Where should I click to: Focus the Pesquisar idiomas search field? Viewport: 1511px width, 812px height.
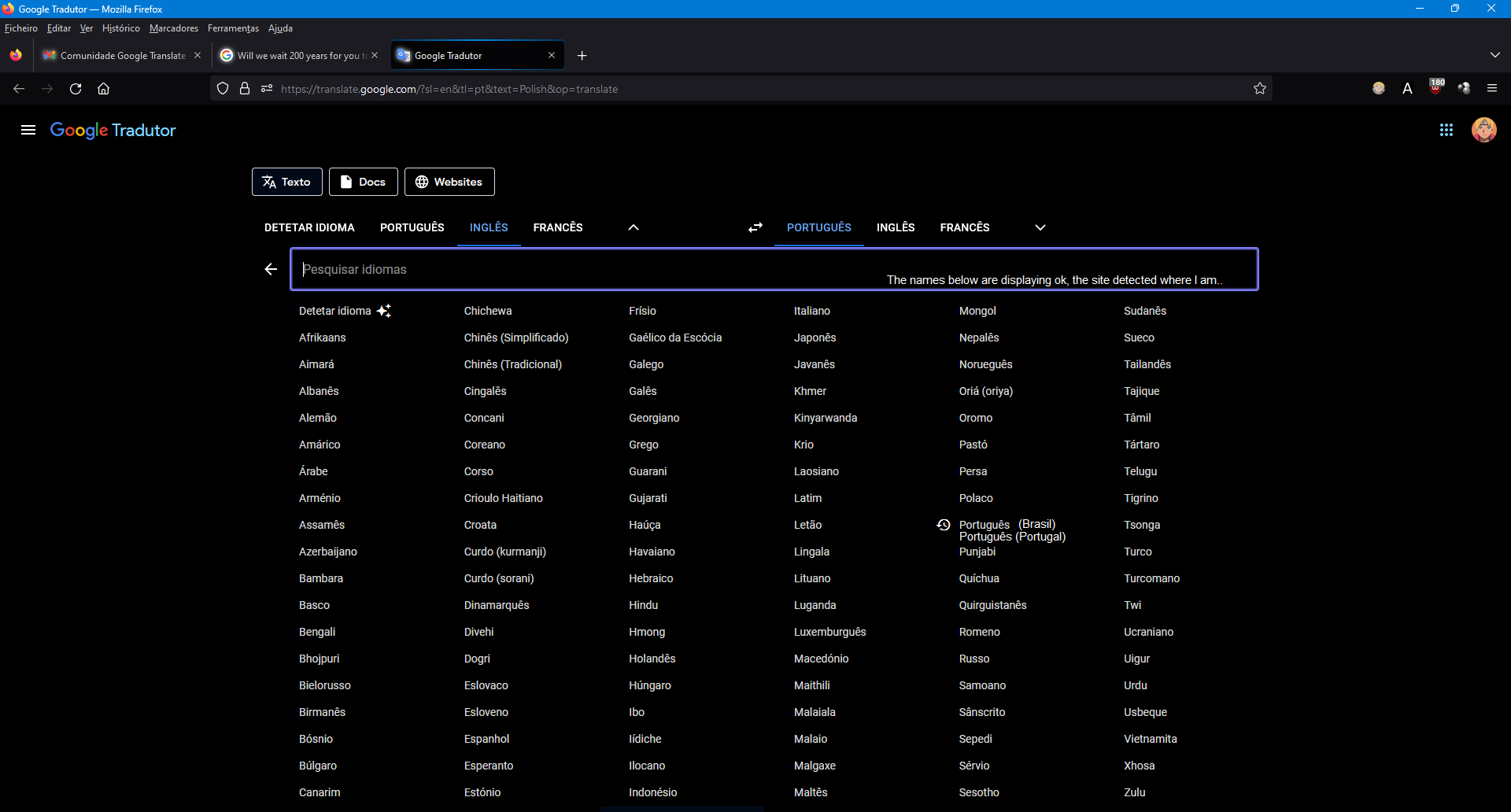(774, 269)
